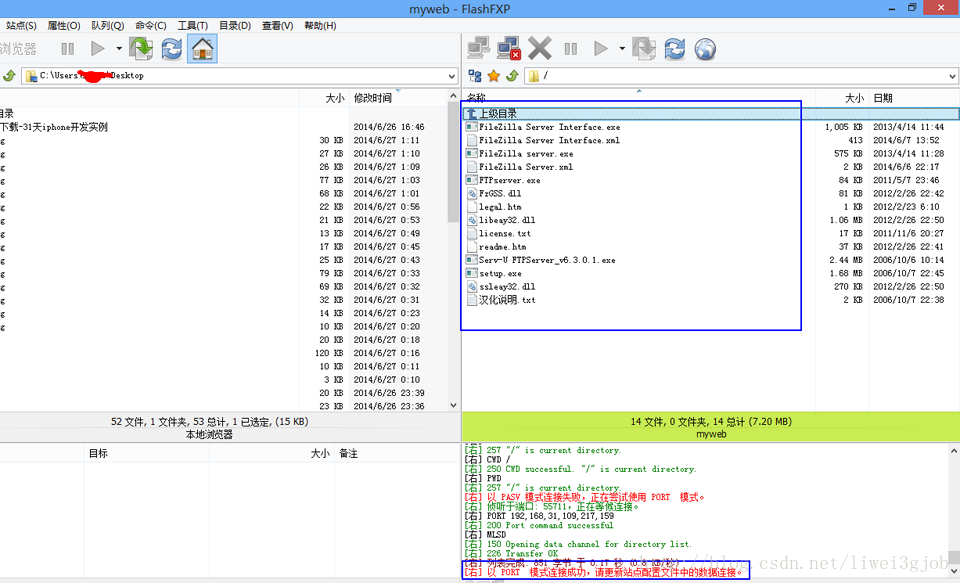Click the remote pane transfer arrow icon
960x583 pixels.
[x=644, y=48]
